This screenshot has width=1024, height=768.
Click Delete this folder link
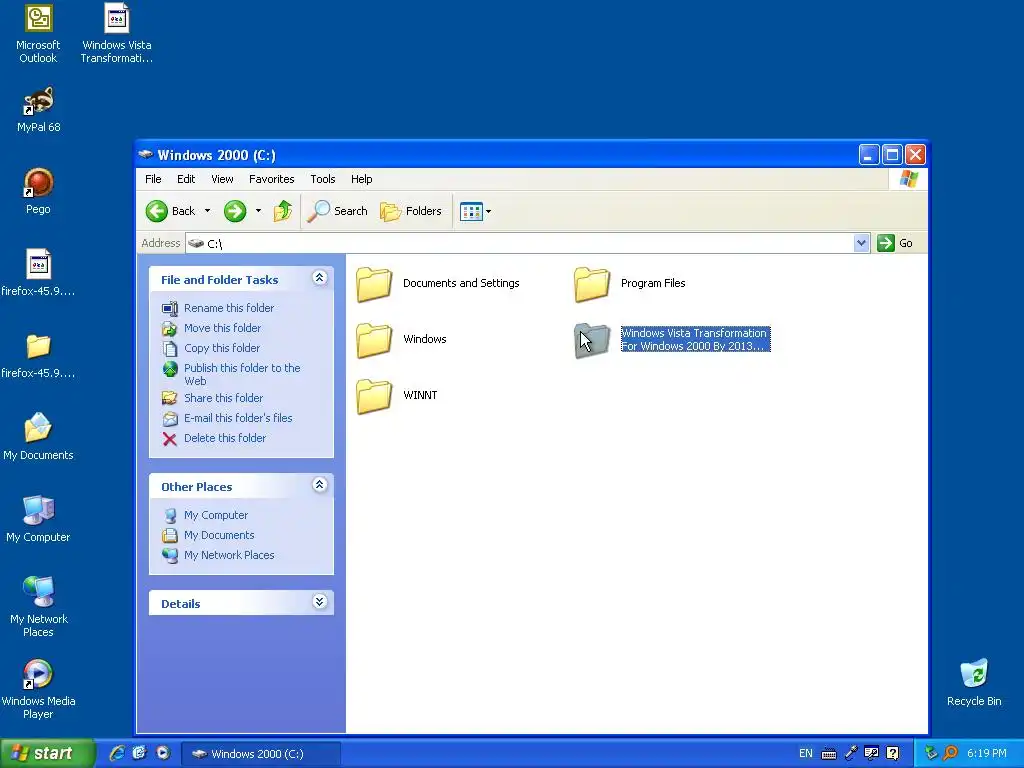click(x=225, y=438)
